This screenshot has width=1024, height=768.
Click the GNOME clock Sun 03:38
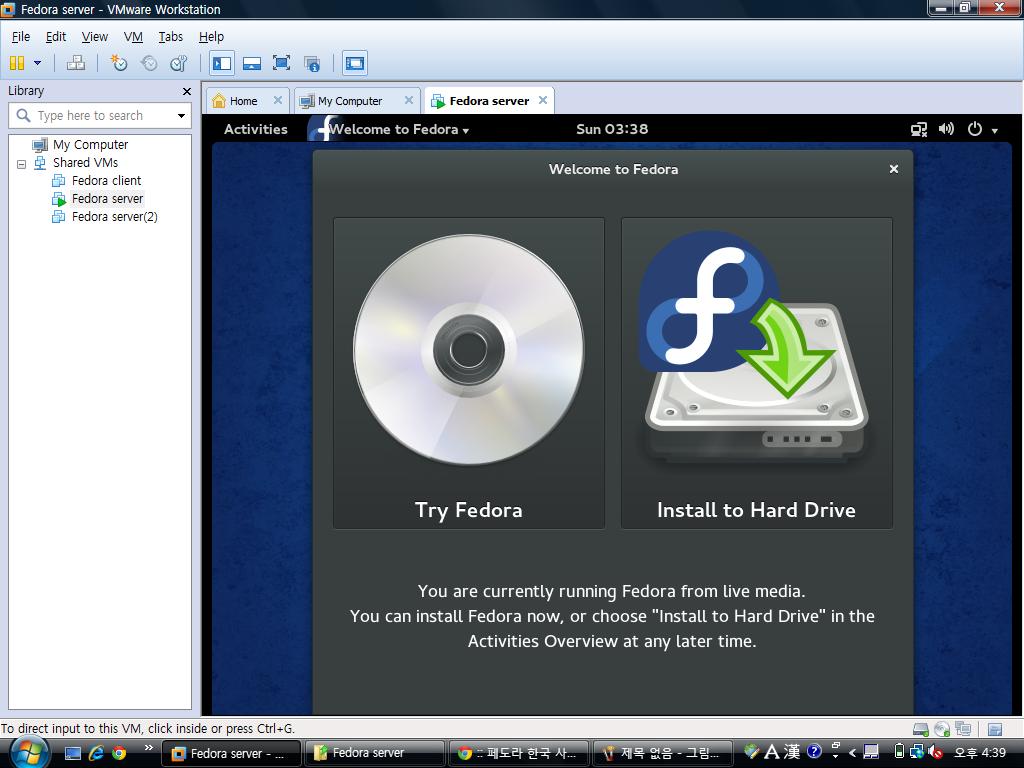click(x=612, y=129)
